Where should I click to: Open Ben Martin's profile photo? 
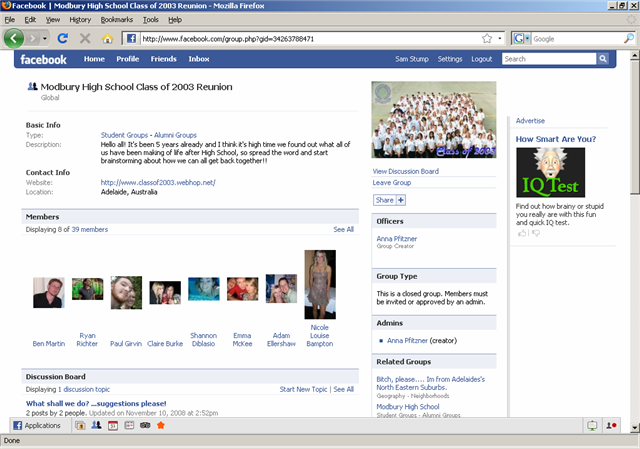(x=49, y=293)
